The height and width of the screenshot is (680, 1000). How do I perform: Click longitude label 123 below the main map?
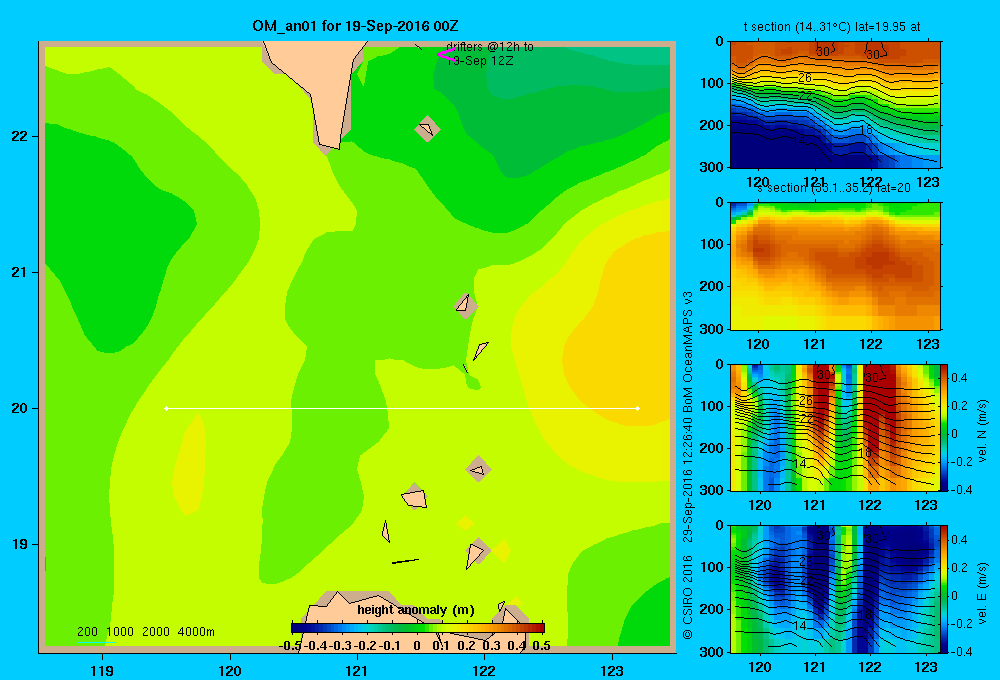point(612,670)
